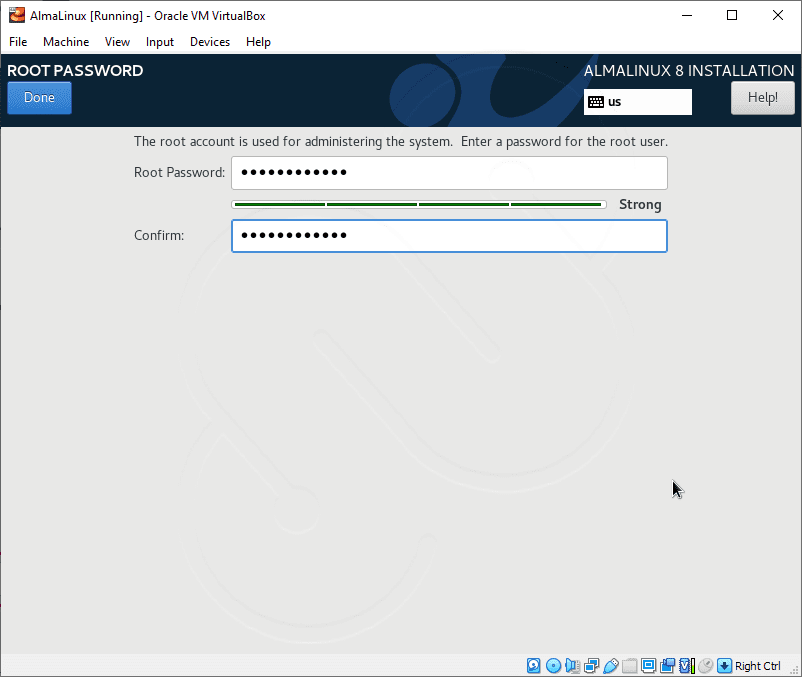
Task: Click the display status icon
Action: tap(649, 665)
